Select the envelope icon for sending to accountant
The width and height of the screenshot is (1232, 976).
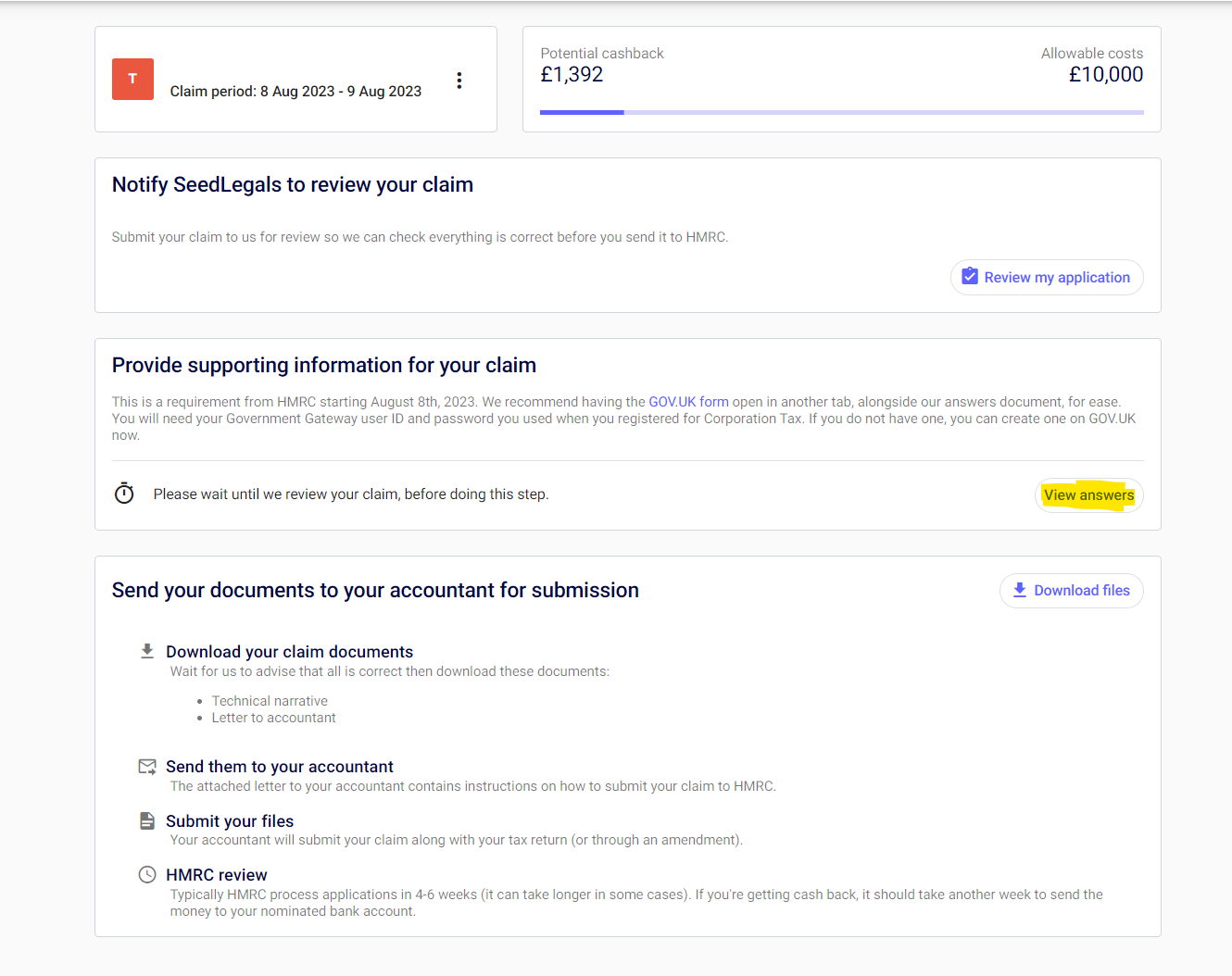pos(147,767)
